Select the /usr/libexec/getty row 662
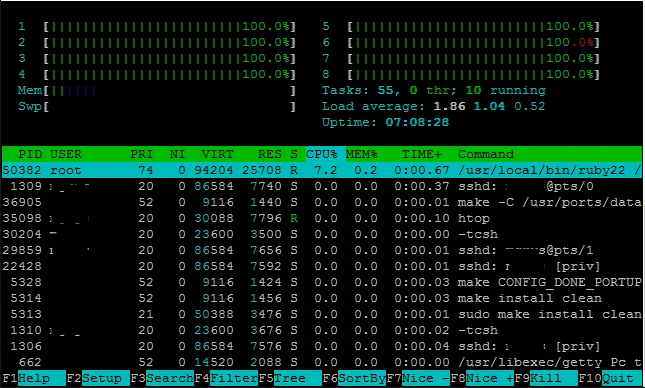645x388 pixels. pos(322,362)
